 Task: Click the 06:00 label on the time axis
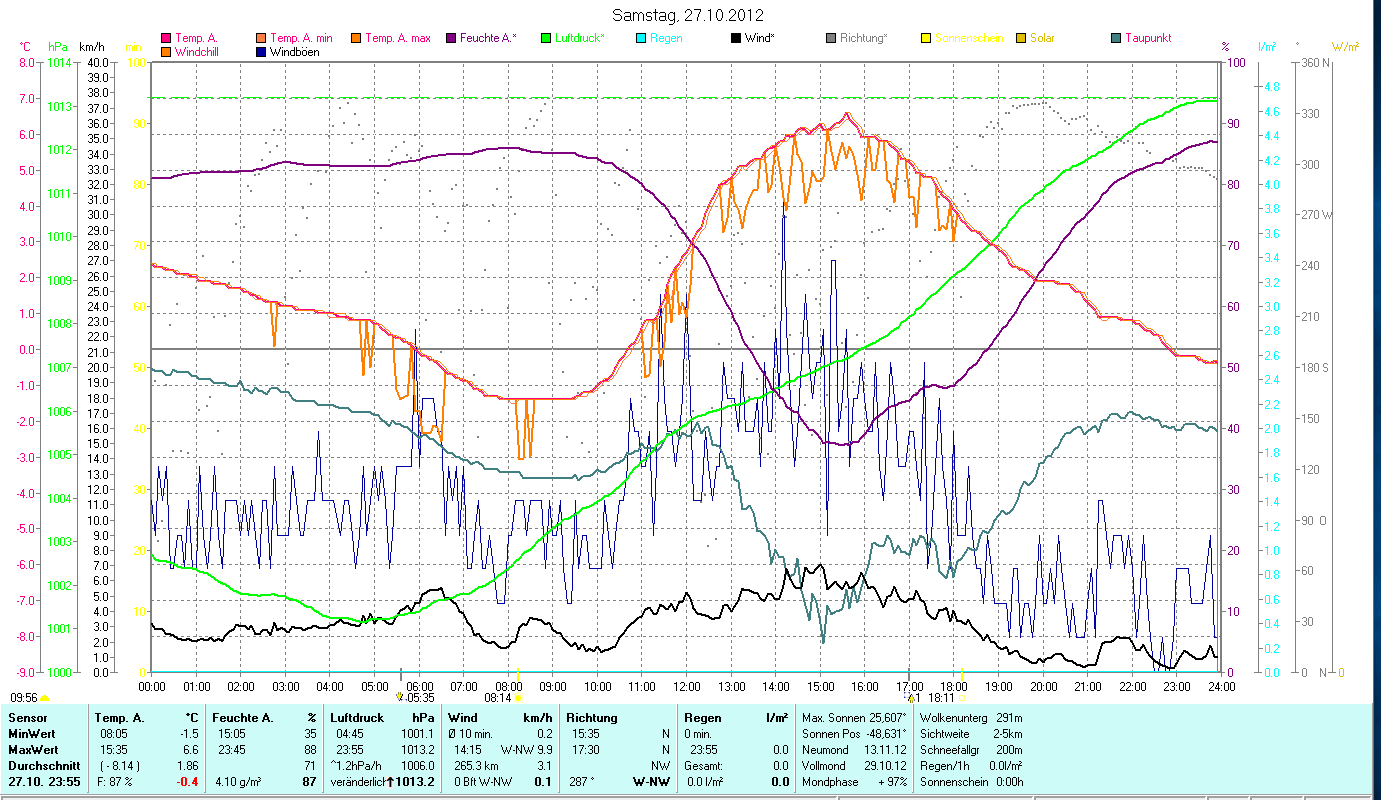click(419, 687)
